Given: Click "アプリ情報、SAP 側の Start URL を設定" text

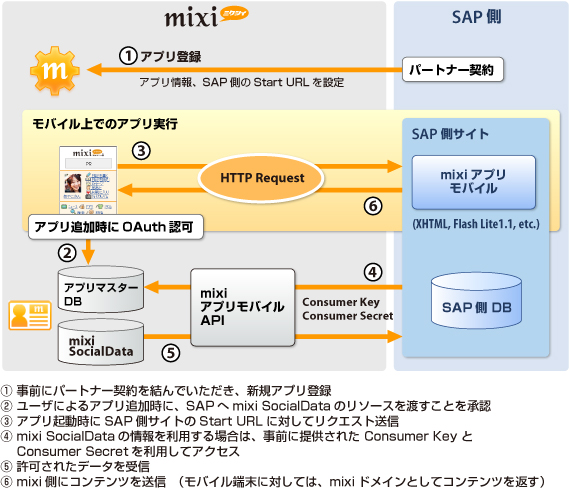Looking at the screenshot, I should [x=242, y=82].
